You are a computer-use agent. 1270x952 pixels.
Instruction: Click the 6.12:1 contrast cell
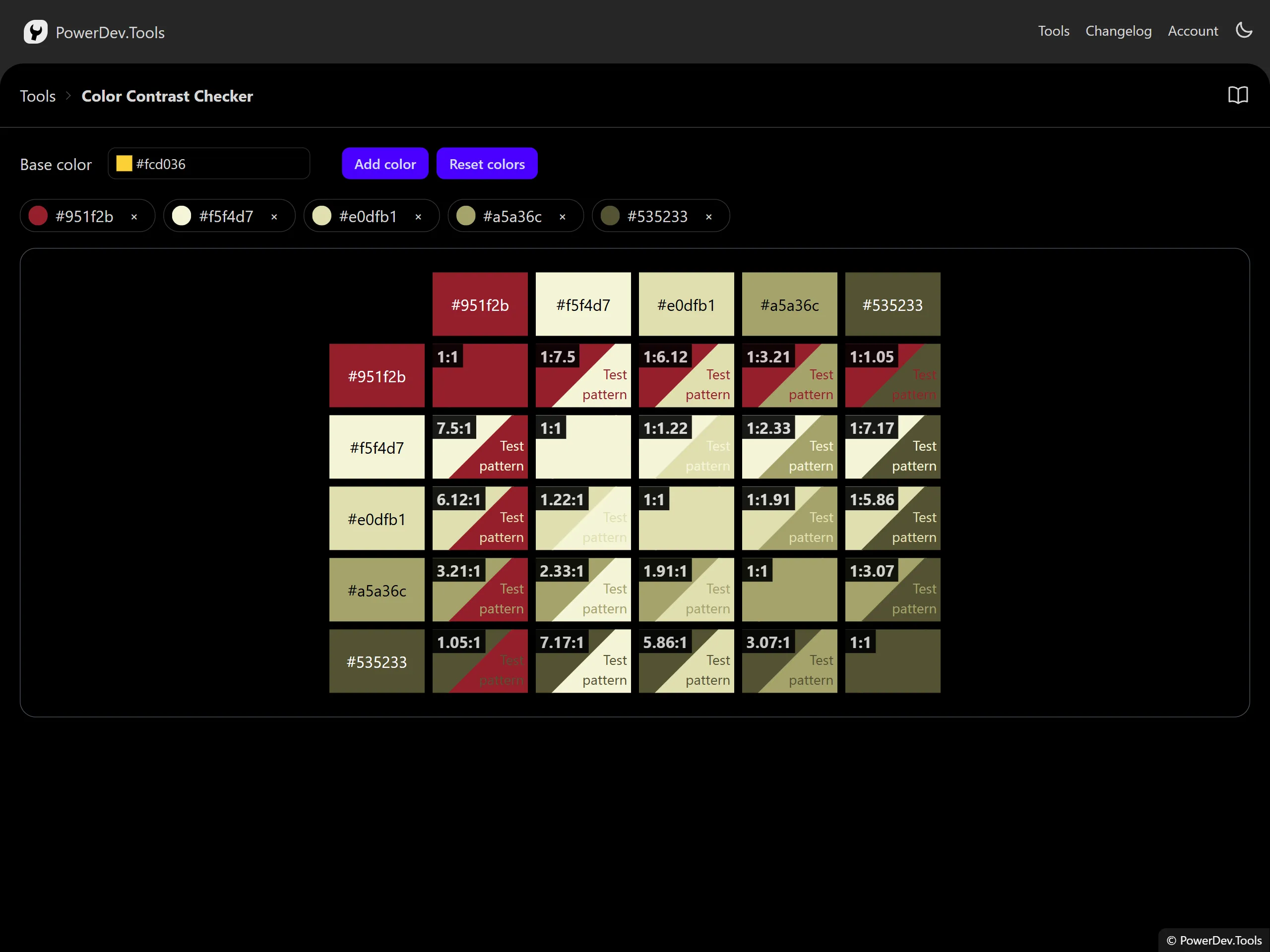[x=480, y=519]
